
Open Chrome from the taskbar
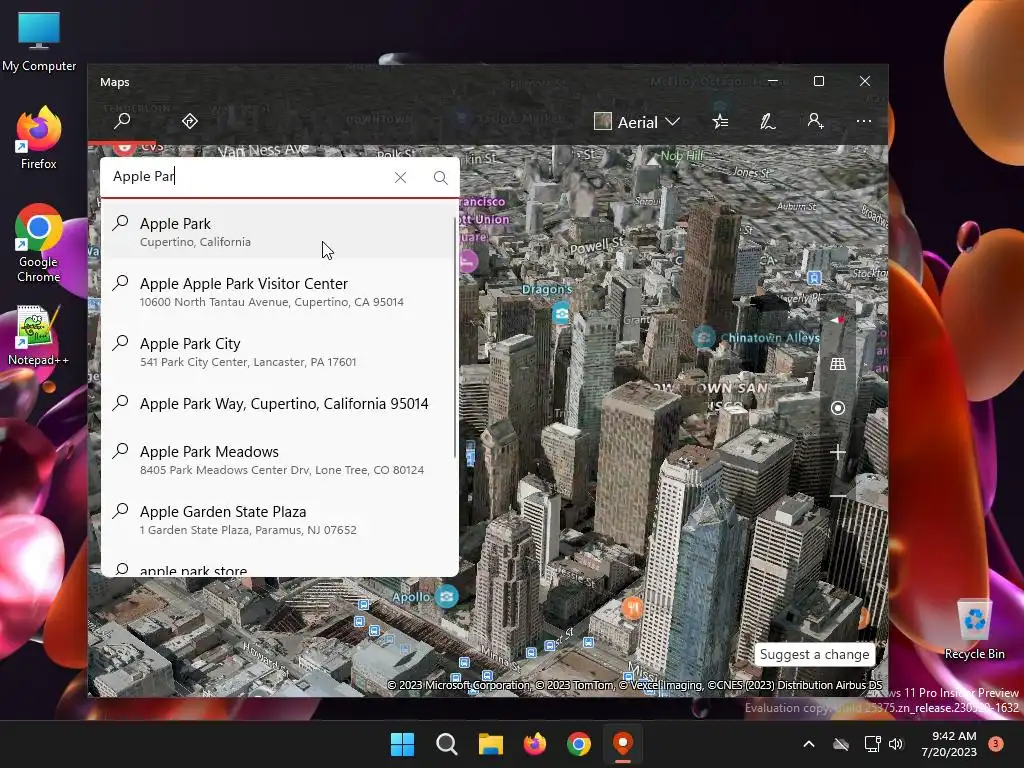coord(579,744)
